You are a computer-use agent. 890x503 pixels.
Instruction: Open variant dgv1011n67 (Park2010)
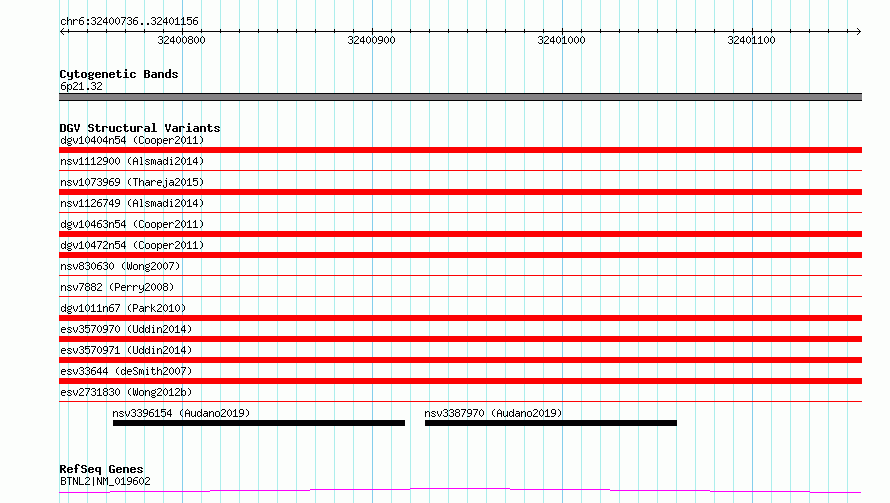tap(123, 308)
